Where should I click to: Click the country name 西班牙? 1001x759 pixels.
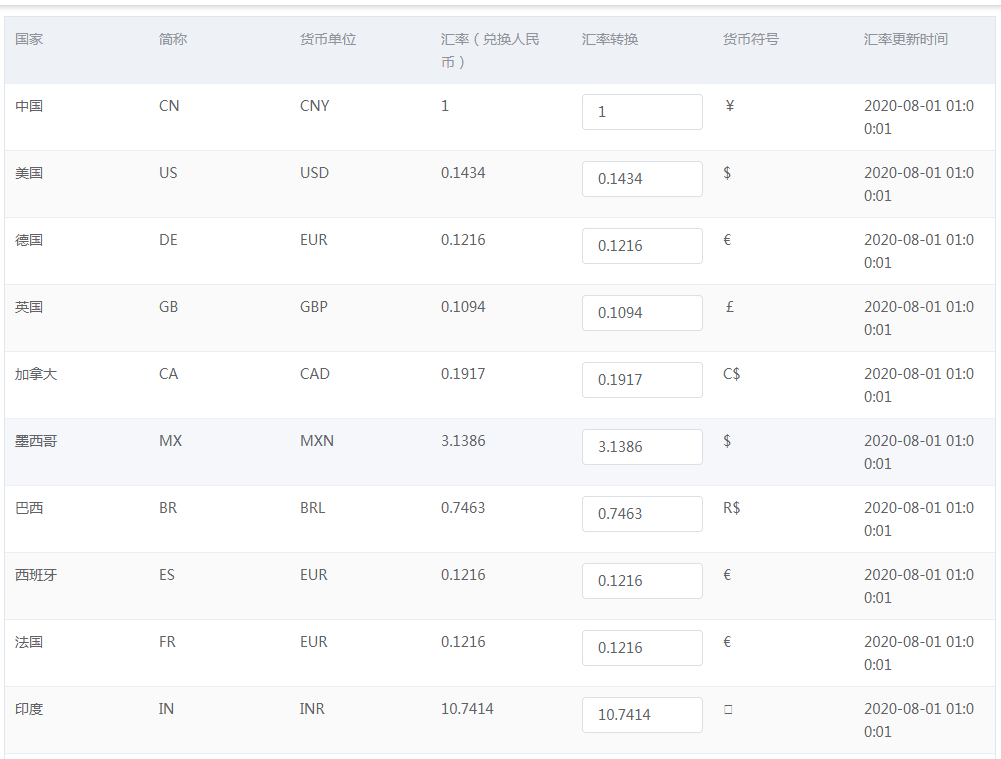[x=36, y=575]
